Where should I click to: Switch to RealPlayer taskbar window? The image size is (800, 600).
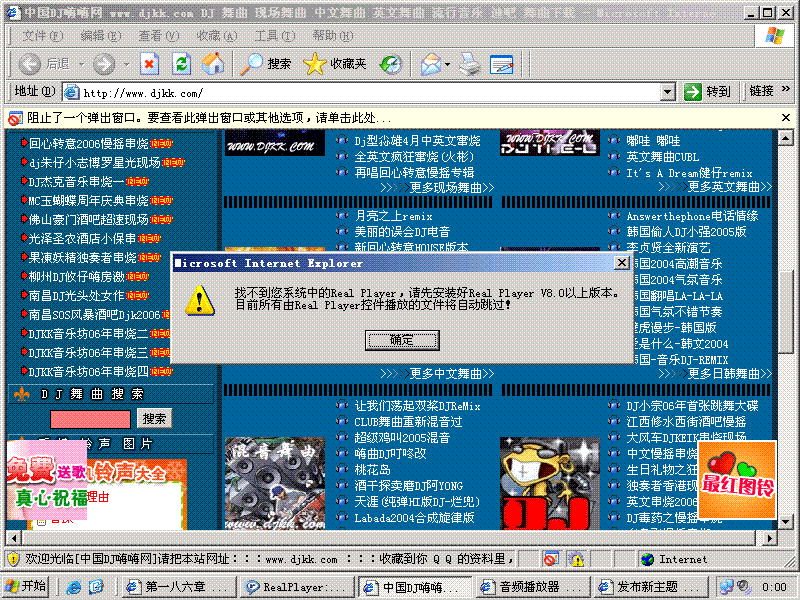[296, 587]
